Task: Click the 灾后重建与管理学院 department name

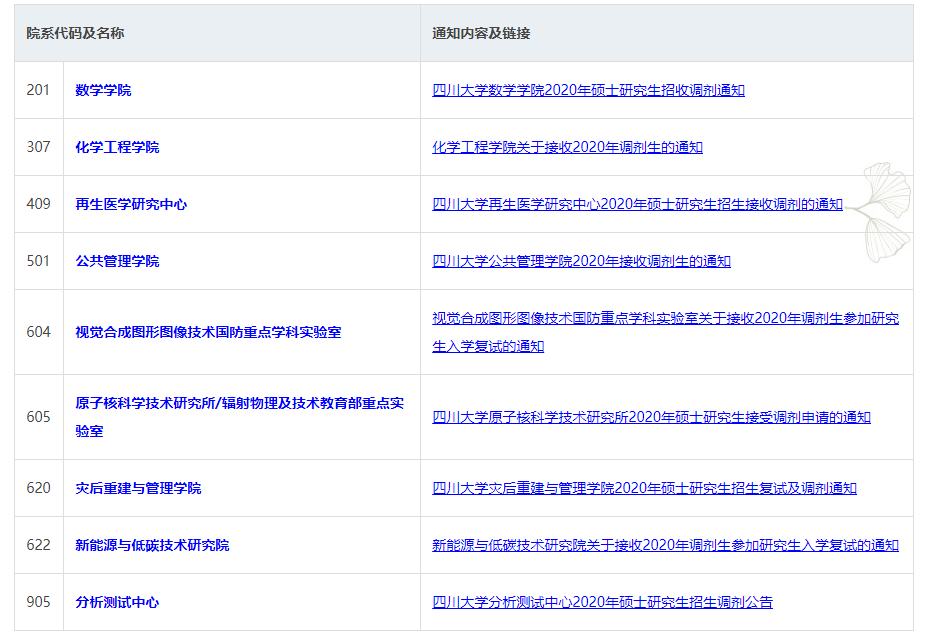Action: point(138,488)
